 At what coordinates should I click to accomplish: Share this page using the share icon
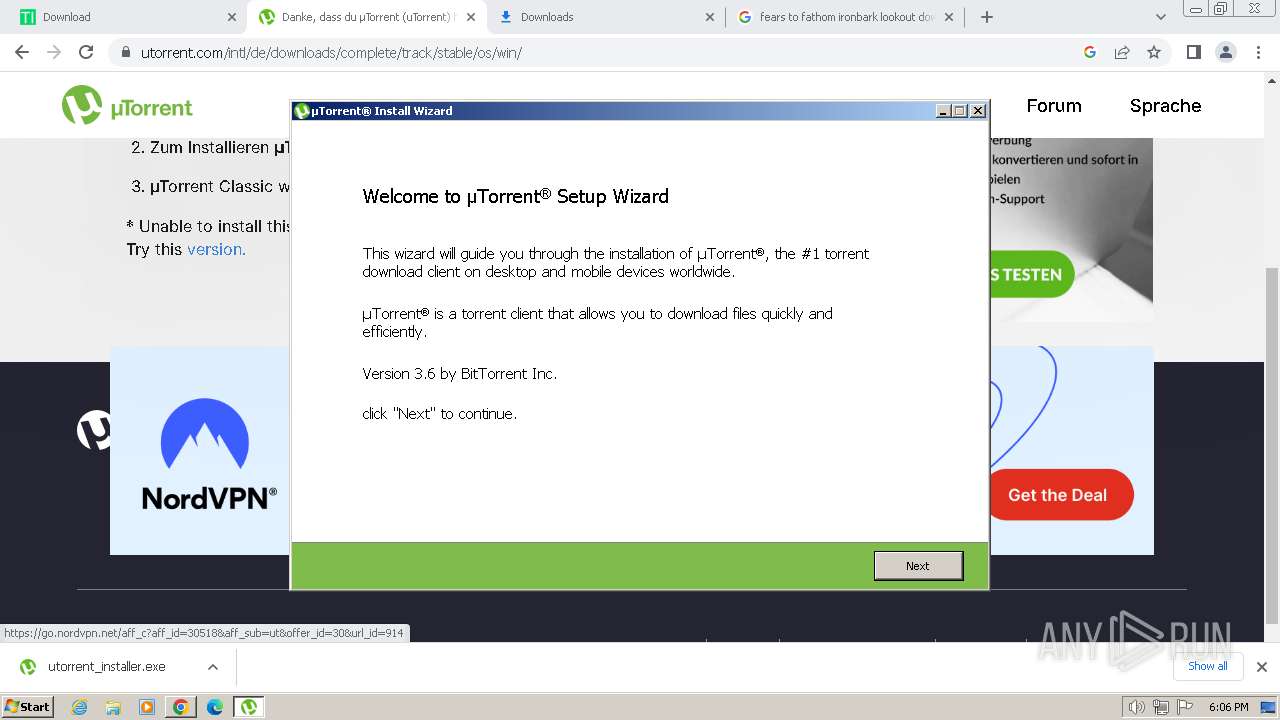(1122, 52)
